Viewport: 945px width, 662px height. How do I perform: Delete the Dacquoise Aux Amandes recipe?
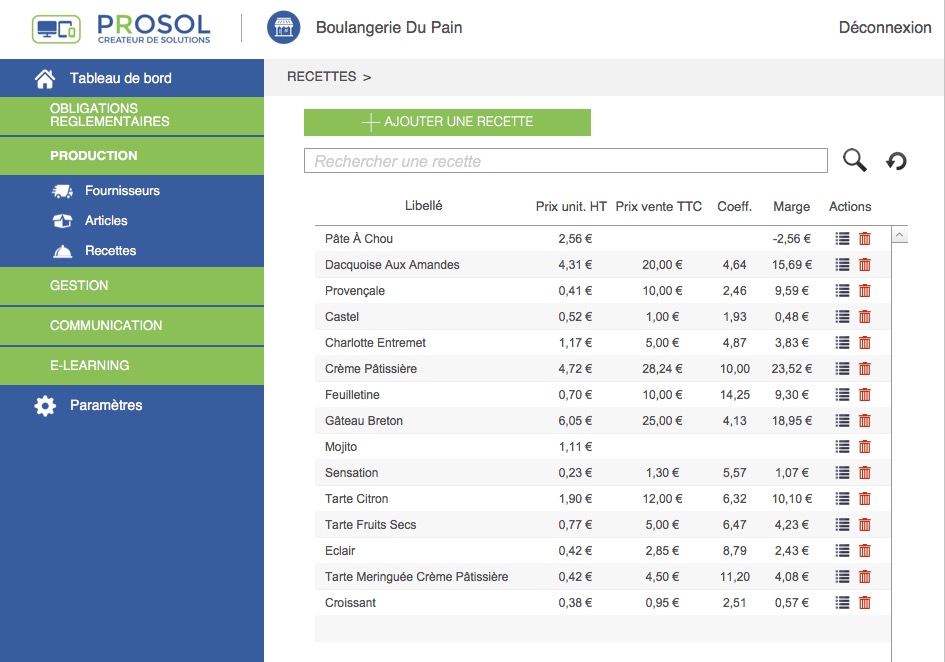(865, 265)
